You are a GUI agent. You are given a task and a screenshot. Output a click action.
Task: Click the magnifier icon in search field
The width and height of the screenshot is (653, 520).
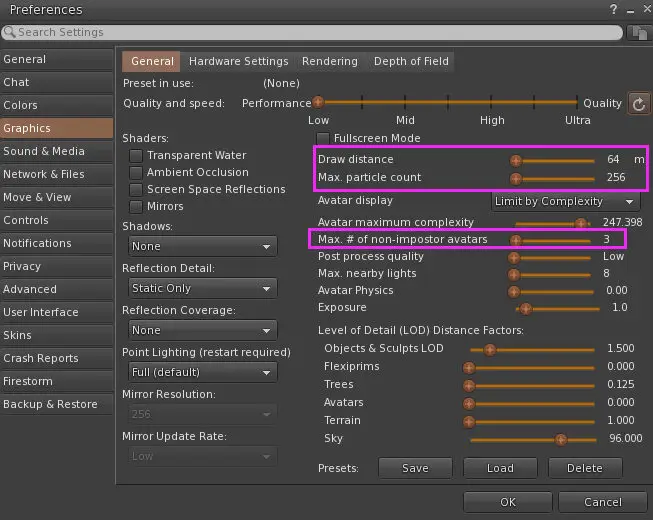coord(10,33)
